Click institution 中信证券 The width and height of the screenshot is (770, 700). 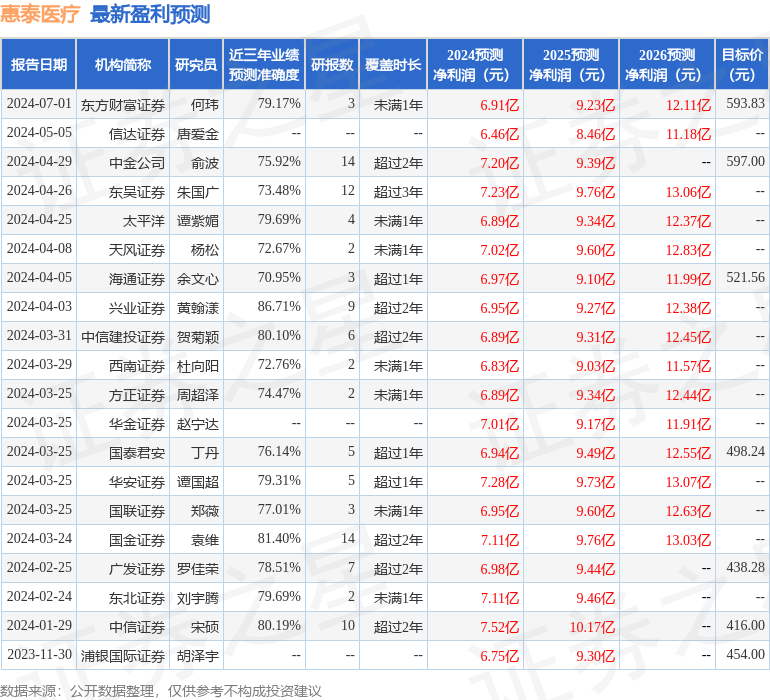coord(137,627)
